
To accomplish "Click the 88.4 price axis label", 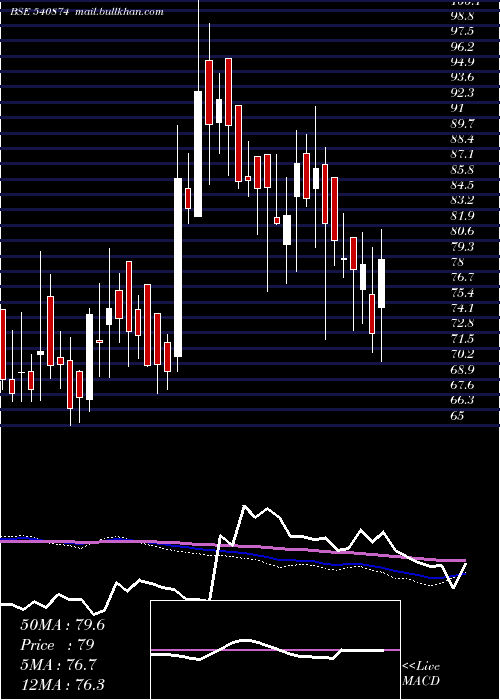I will click(462, 139).
